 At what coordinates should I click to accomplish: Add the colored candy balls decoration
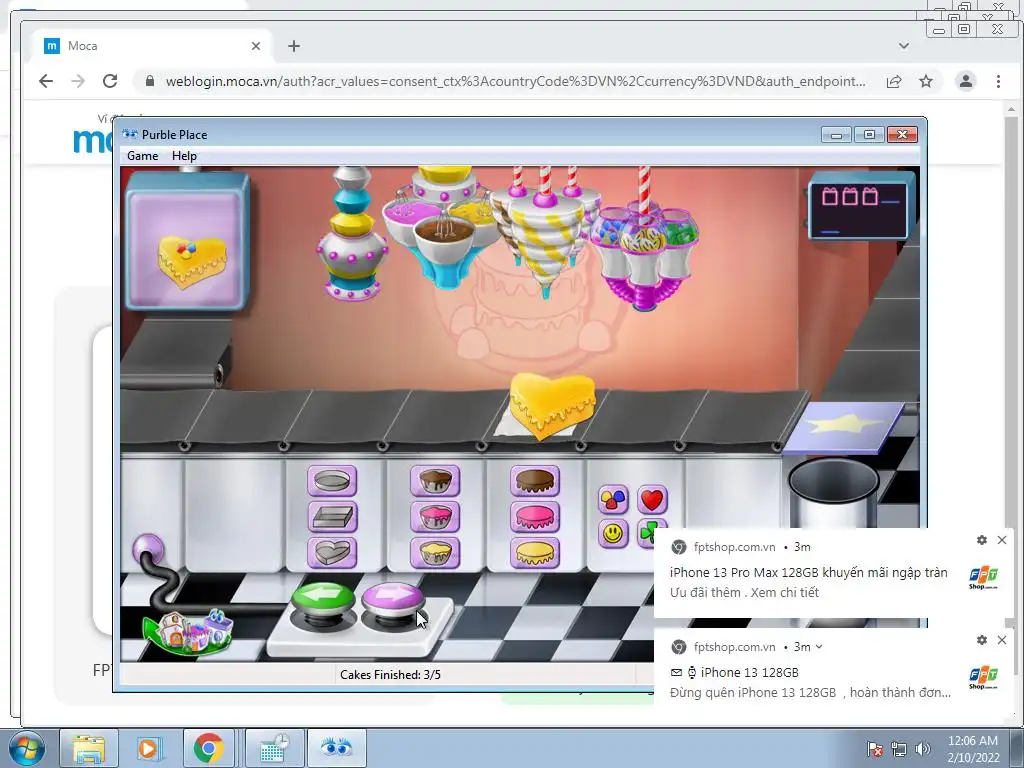613,500
